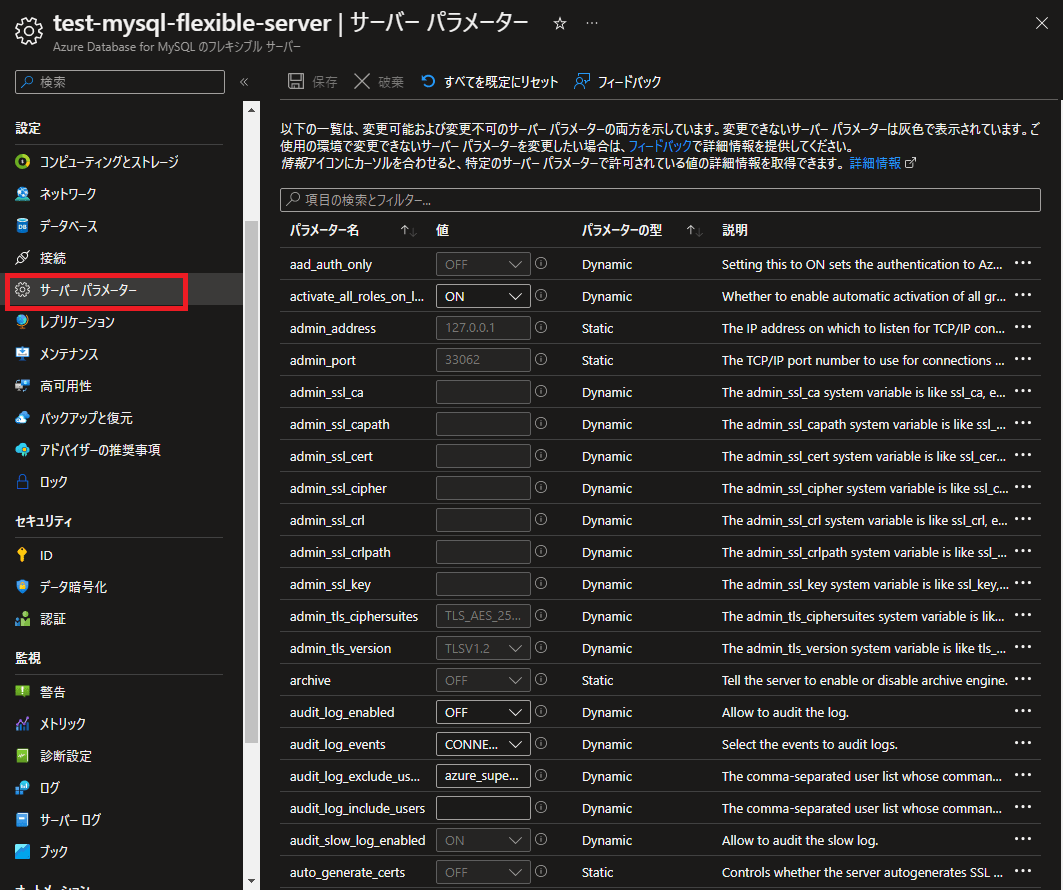This screenshot has height=890, width=1063.
Task: Open the auto_generate_certs OFF dropdown
Action: click(483, 872)
